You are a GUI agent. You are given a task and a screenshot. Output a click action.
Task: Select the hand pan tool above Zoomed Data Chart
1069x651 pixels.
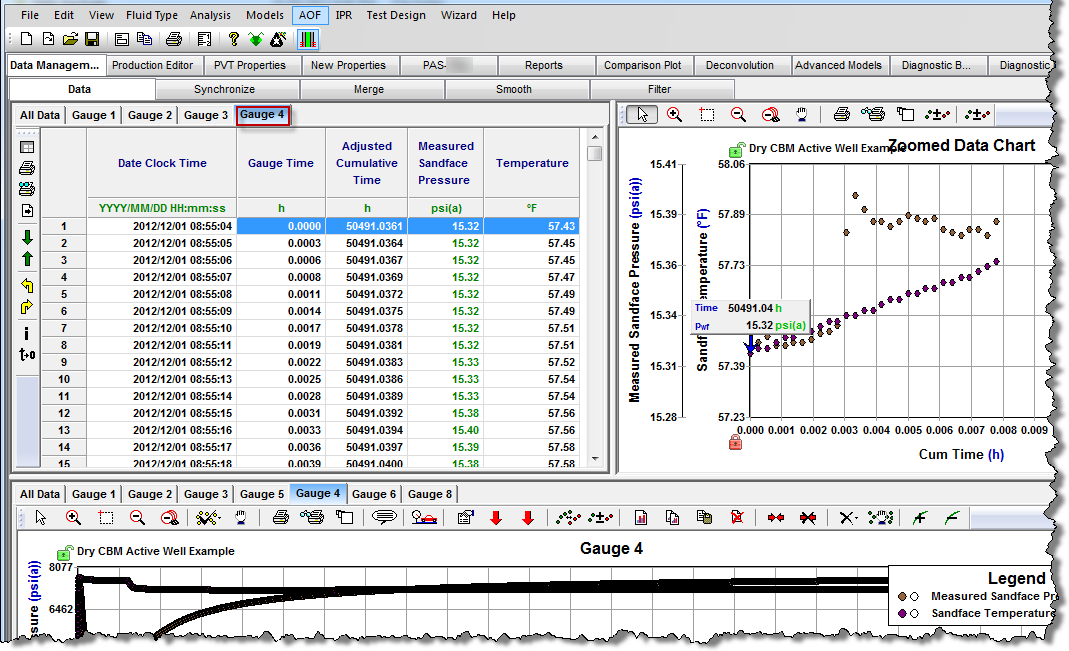[801, 114]
